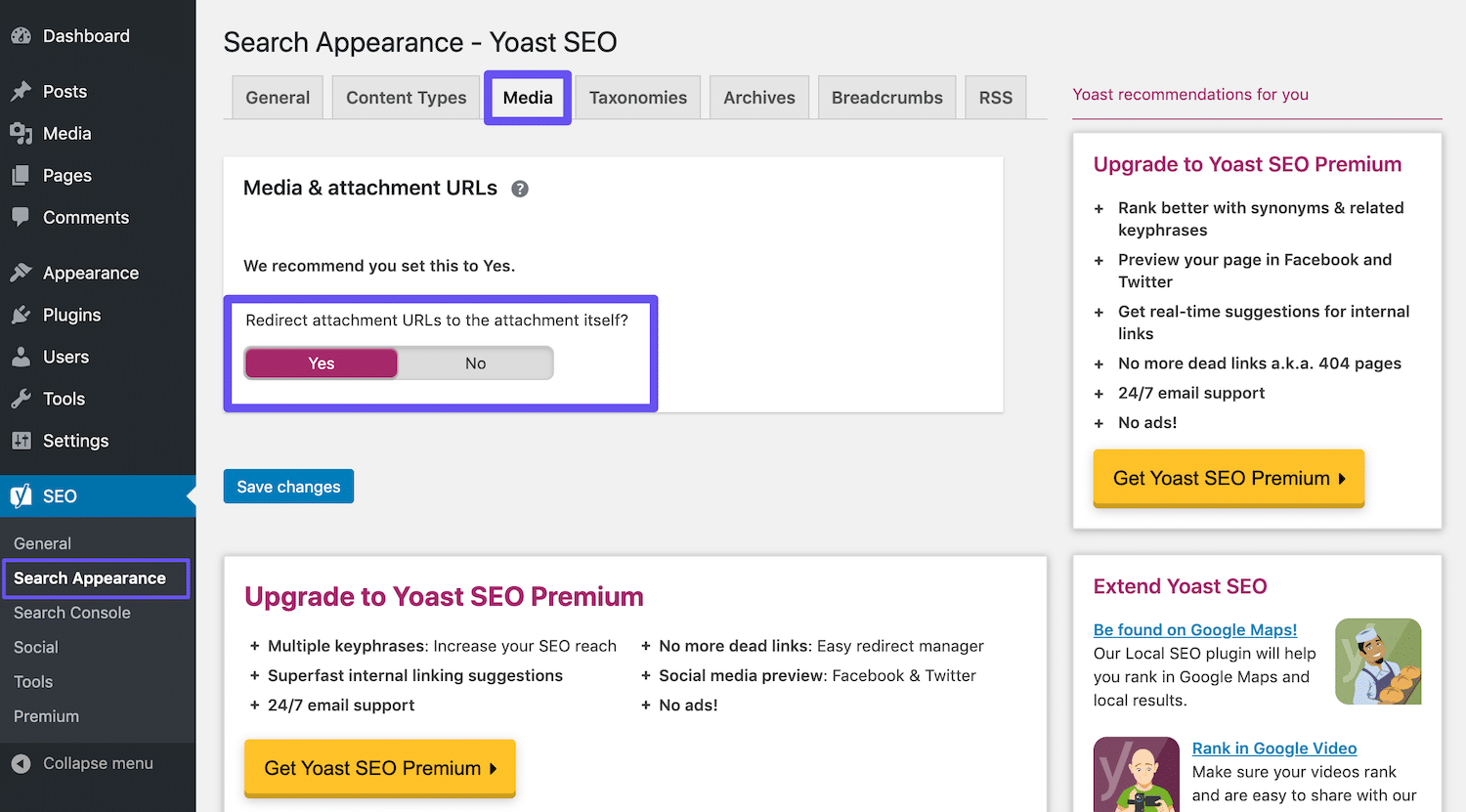Select the Posts icon in the sidebar
Viewport: 1466px width, 812px height.
click(22, 91)
